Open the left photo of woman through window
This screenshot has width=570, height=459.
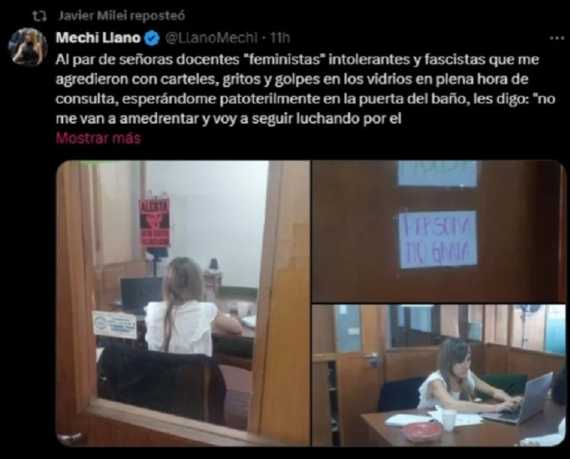pyautogui.click(x=183, y=303)
